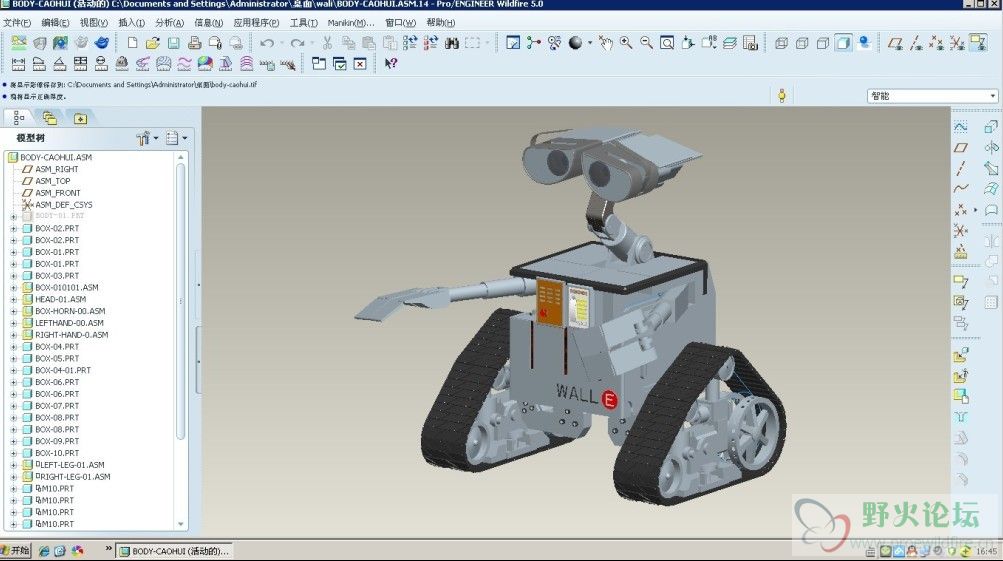This screenshot has height=561, width=1003.
Task: Open the Layers icon in toolbar
Action: pyautogui.click(x=730, y=43)
